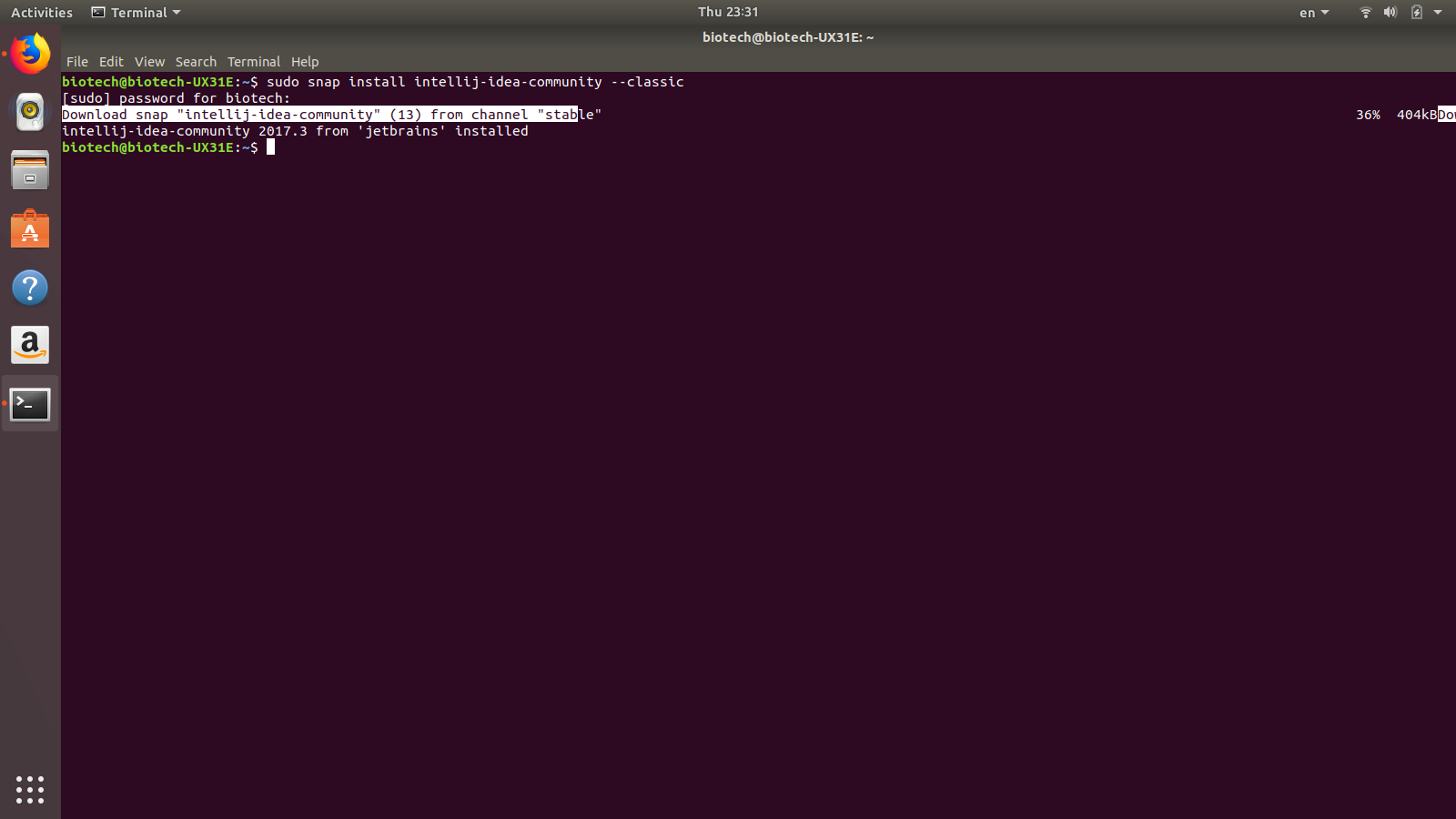1456x819 pixels.
Task: Click the 'sudo snap install intellij-idea-community --classic' command text
Action: point(475,82)
